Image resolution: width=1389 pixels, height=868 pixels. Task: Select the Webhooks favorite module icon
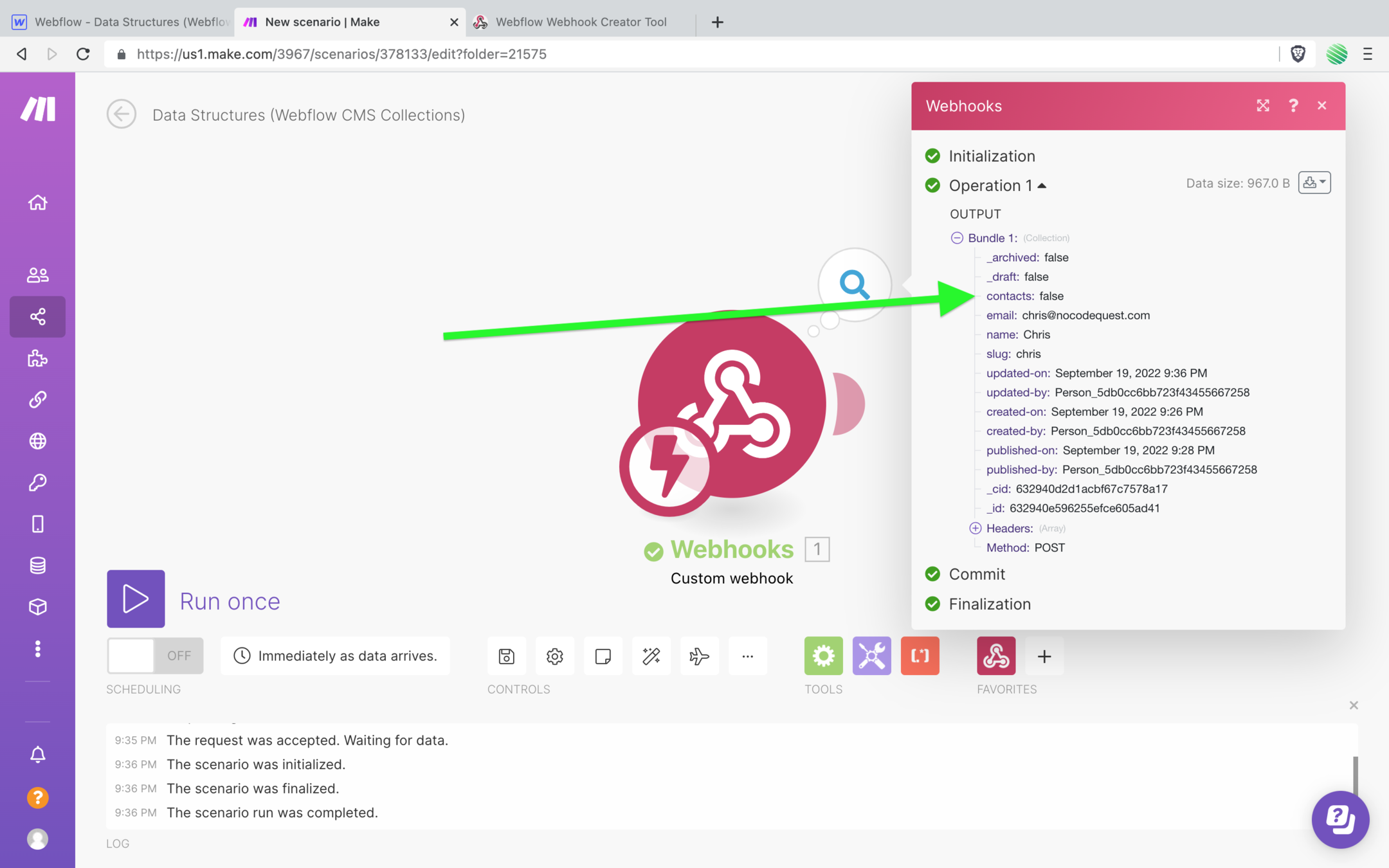[996, 656]
